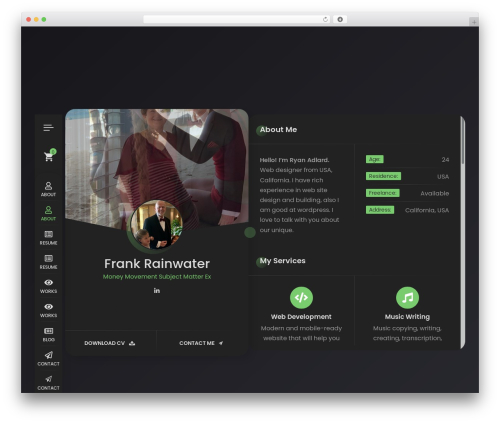Screen dimensions: 500x423
Task: Open the hamburger menu in the sidebar
Action: coord(48,128)
